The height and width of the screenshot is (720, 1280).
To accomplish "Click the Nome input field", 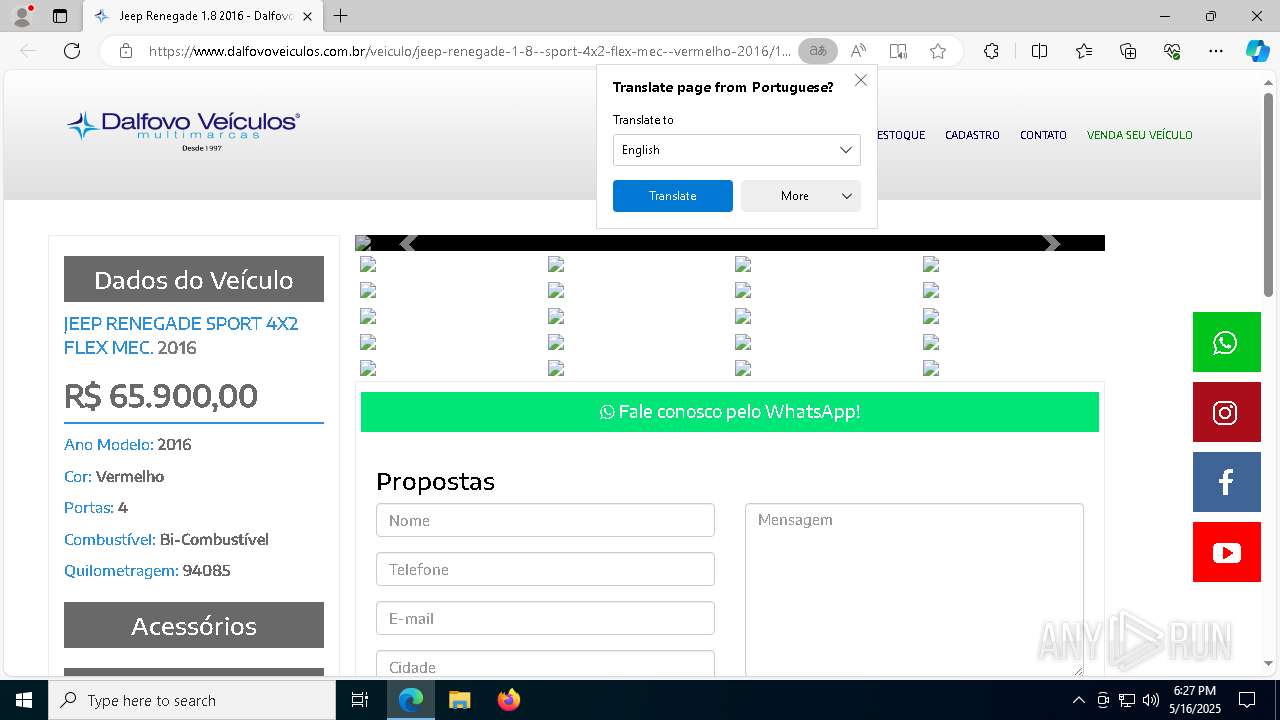I will point(545,520).
